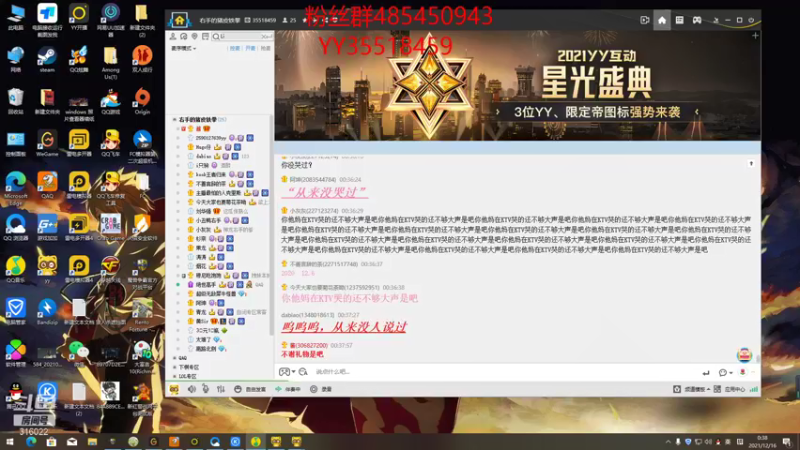Click the member list person icon in sidebar
The height and width of the screenshot is (450, 800).
173,37
